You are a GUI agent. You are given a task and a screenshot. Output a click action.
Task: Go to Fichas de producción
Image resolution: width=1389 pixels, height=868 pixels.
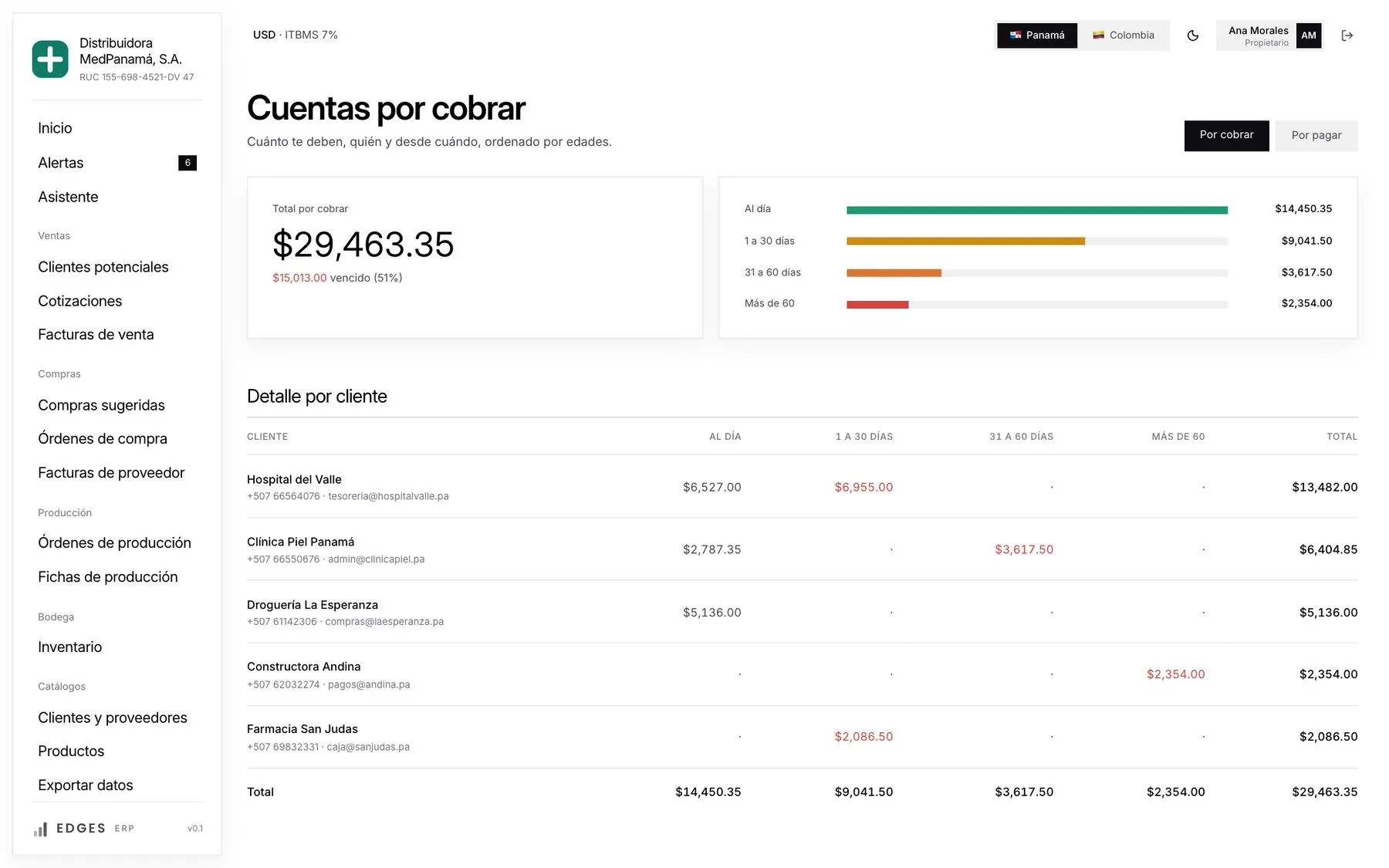click(x=108, y=576)
